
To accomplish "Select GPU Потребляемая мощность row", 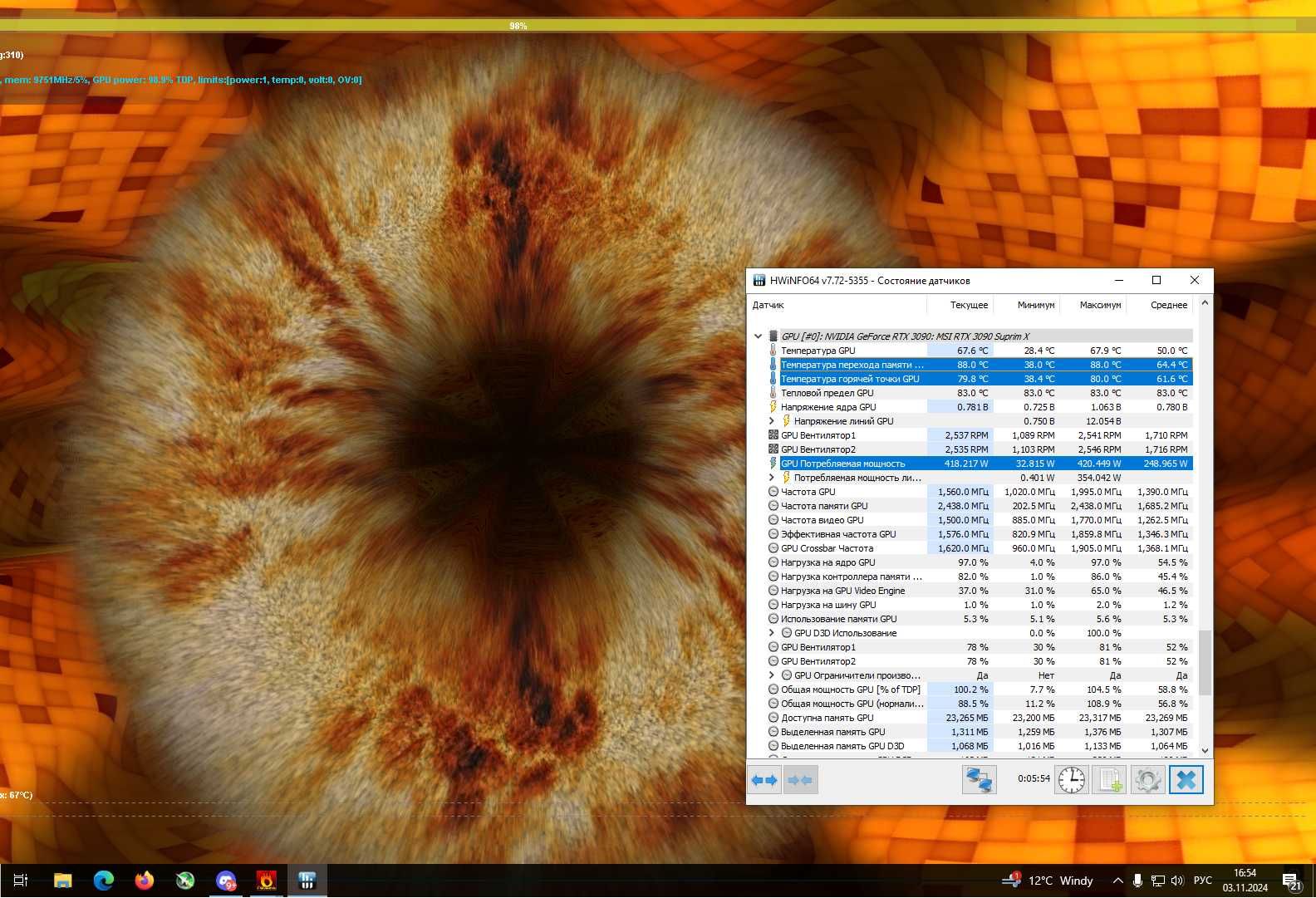I will pos(980,464).
